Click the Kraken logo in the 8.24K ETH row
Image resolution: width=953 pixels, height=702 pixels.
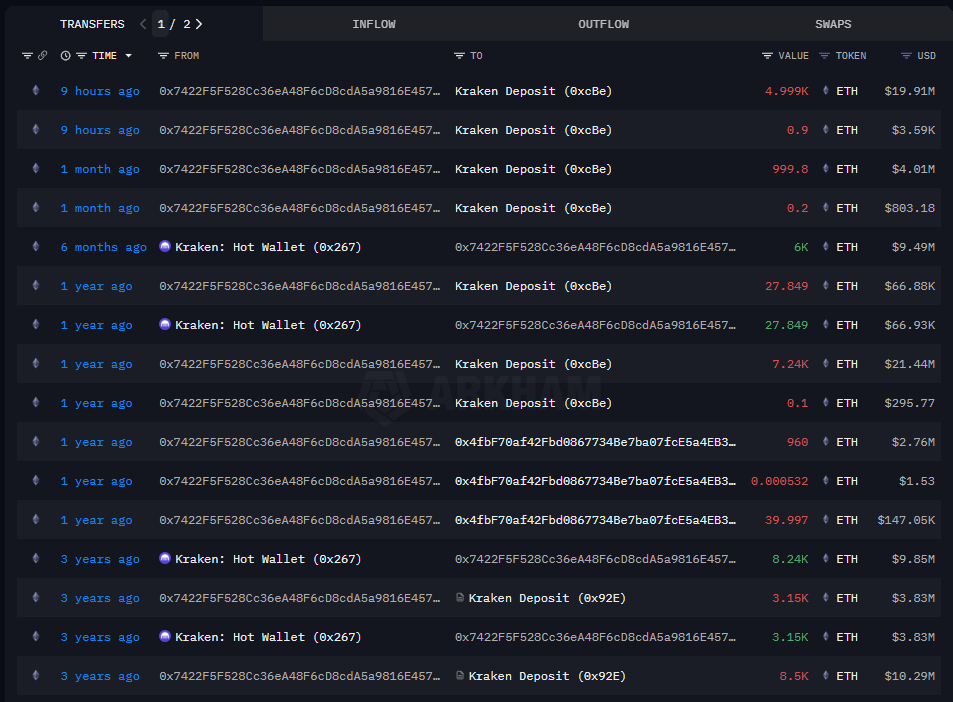(165, 559)
